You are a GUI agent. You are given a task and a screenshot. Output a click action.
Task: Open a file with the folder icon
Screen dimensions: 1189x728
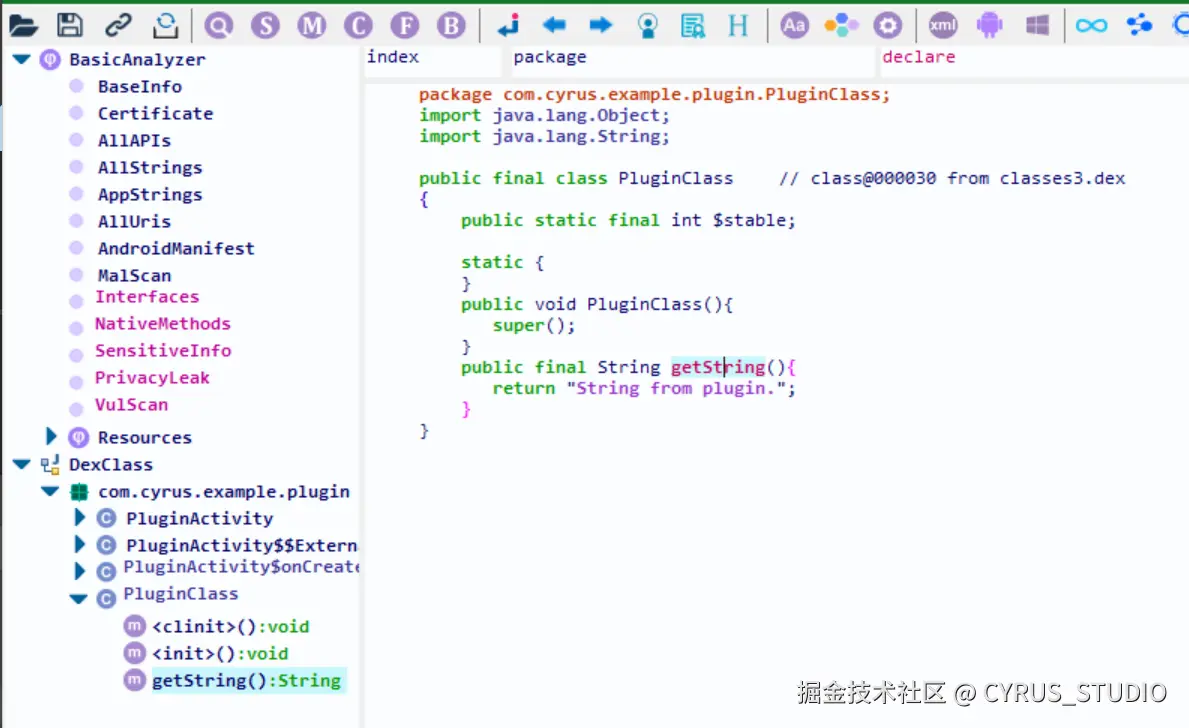[x=24, y=25]
